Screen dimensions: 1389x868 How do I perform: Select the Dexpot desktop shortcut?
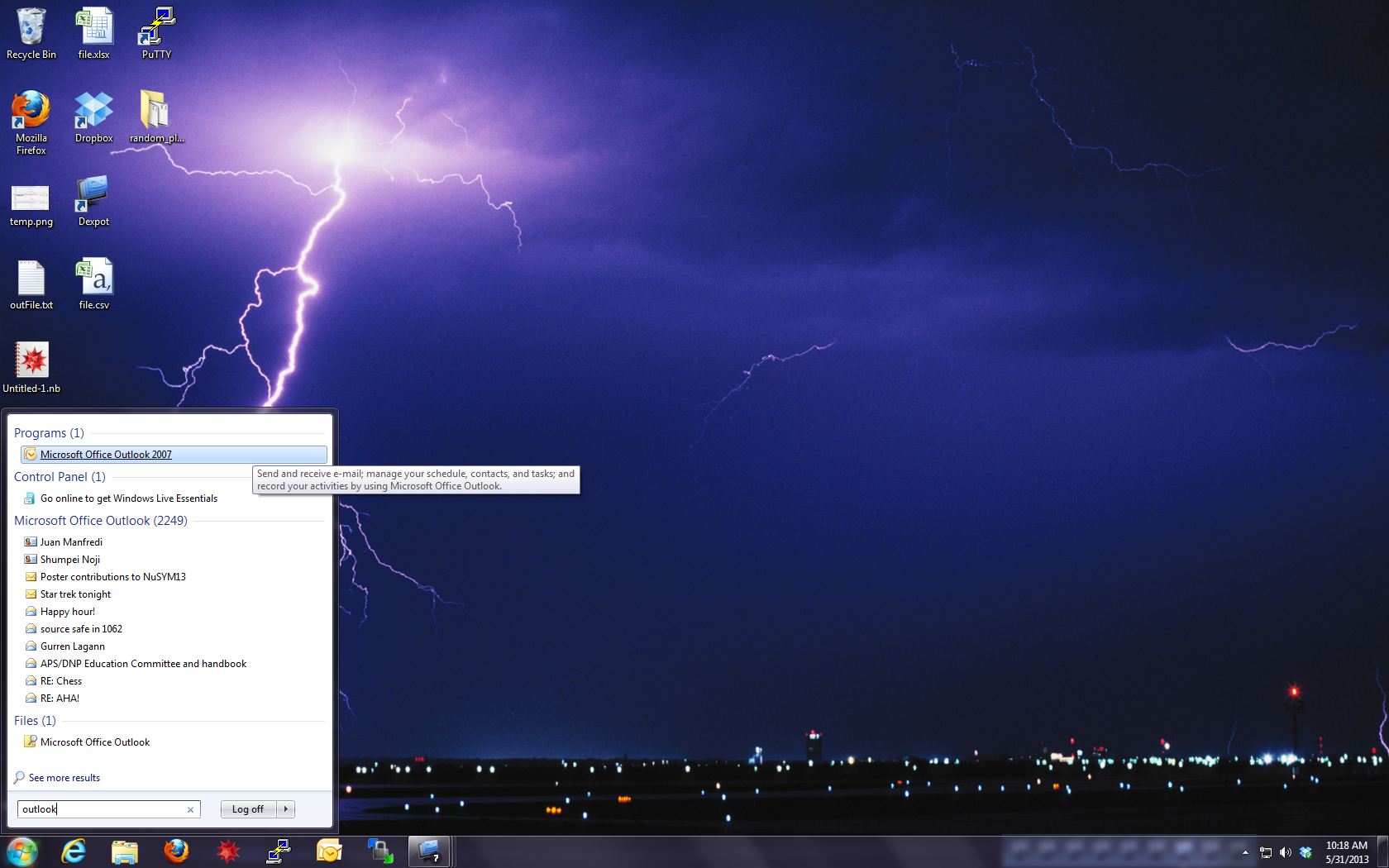click(x=93, y=200)
